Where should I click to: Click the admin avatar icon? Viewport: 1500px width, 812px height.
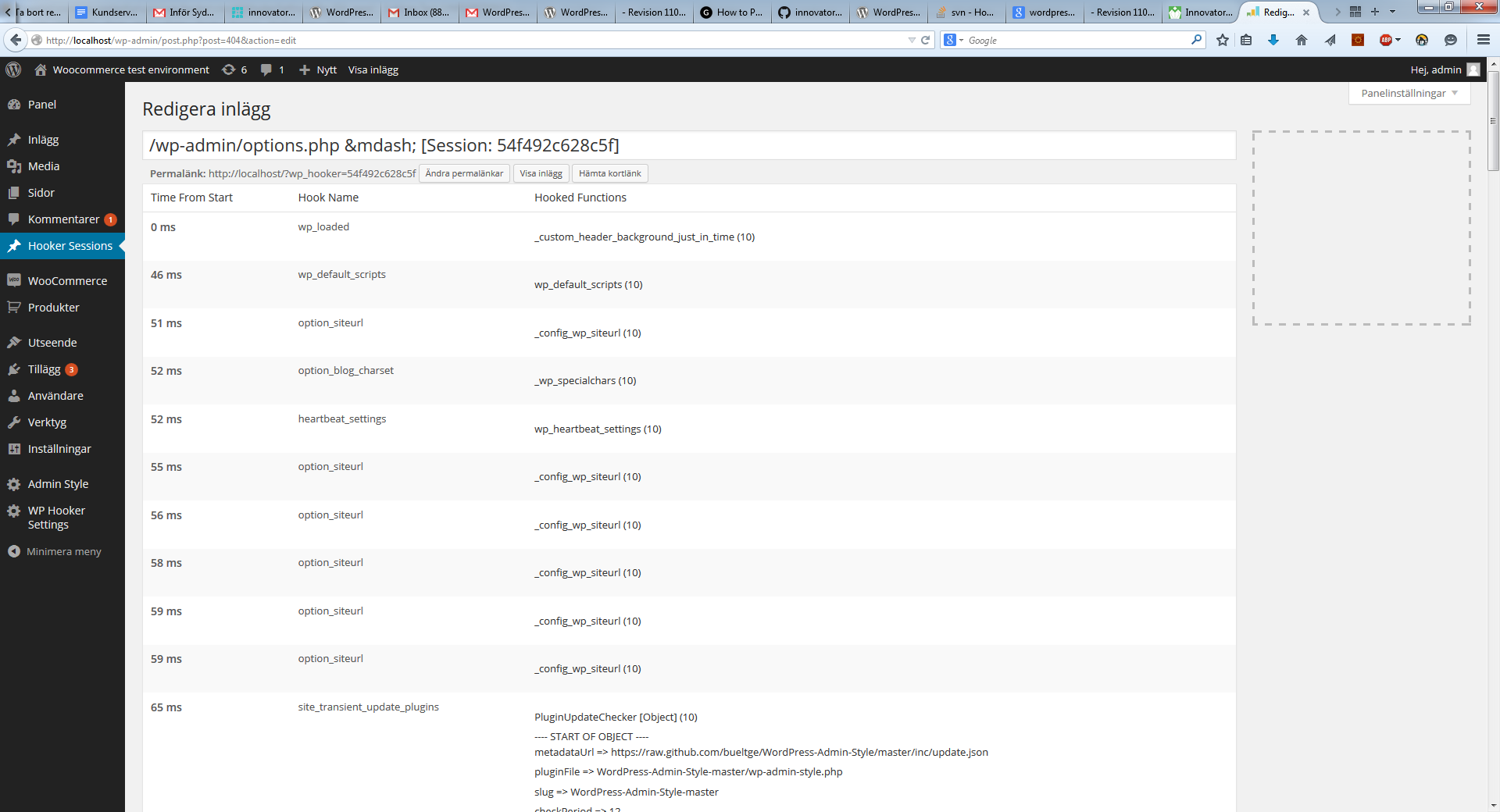tap(1473, 69)
